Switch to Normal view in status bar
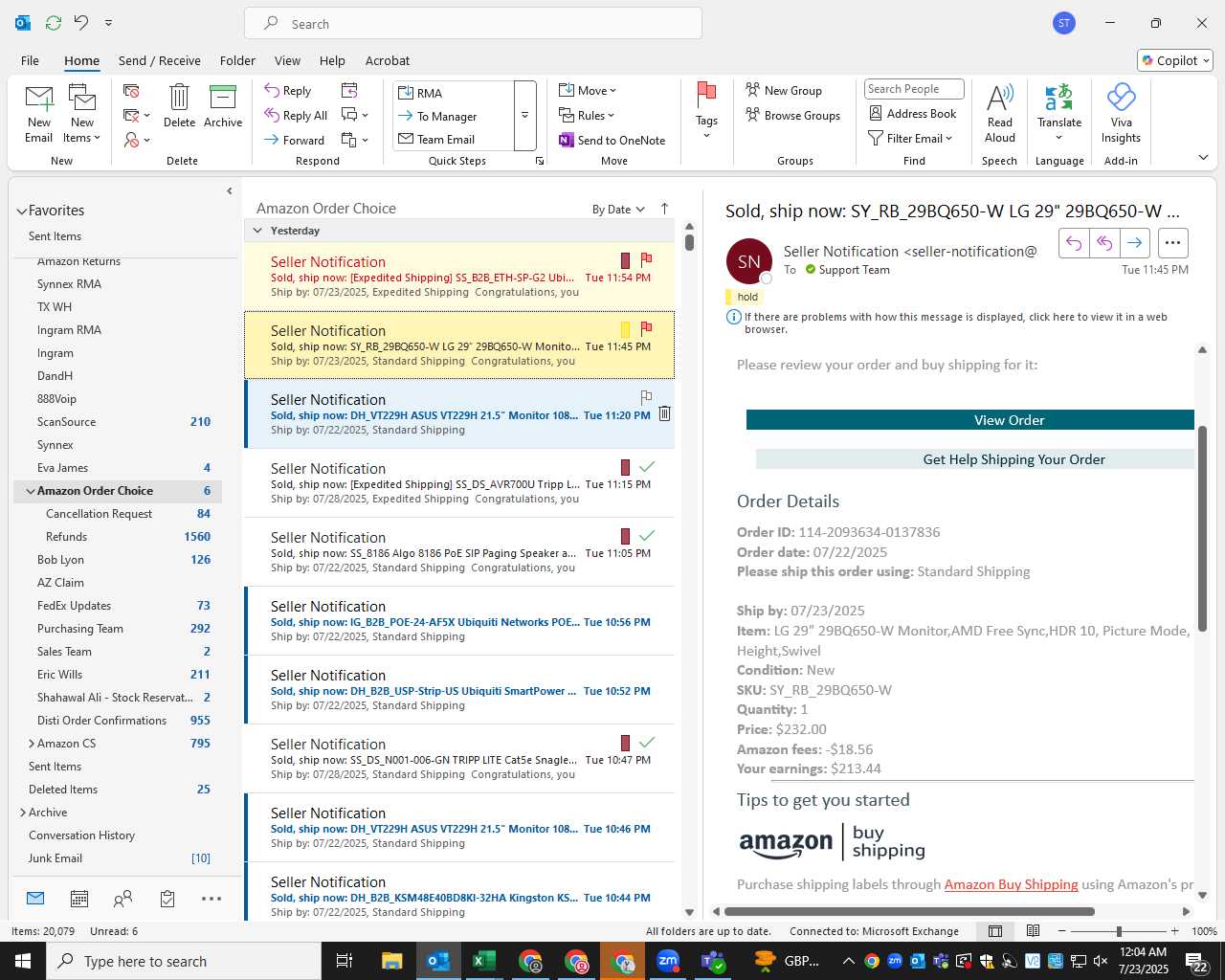Image resolution: width=1225 pixels, height=980 pixels. click(x=995, y=931)
